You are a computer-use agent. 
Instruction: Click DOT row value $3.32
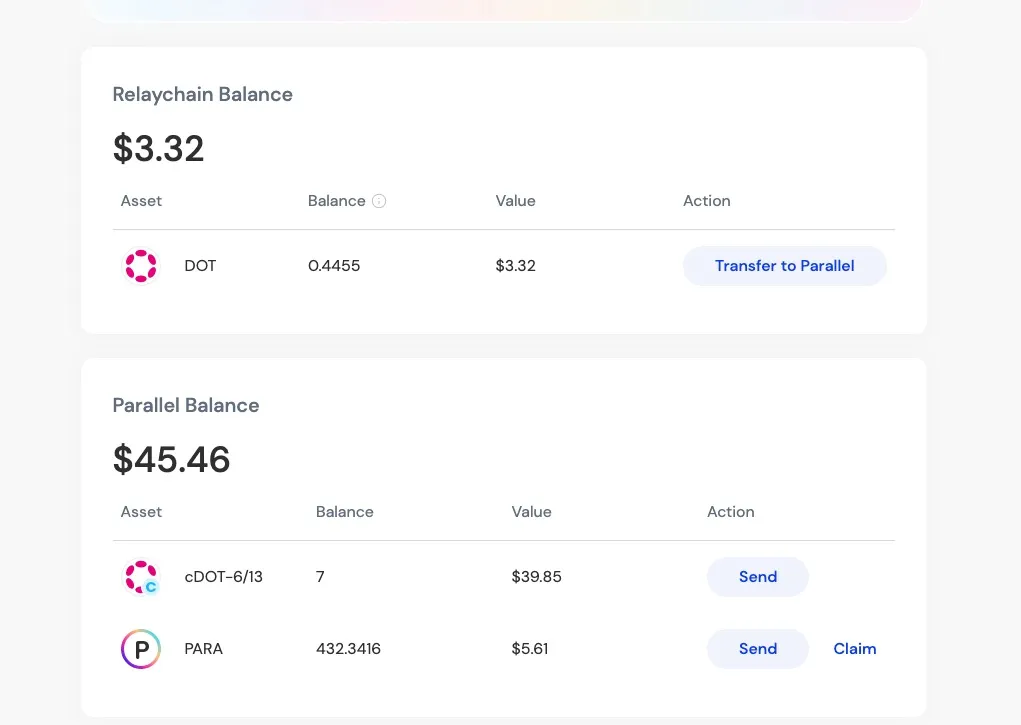click(x=516, y=266)
